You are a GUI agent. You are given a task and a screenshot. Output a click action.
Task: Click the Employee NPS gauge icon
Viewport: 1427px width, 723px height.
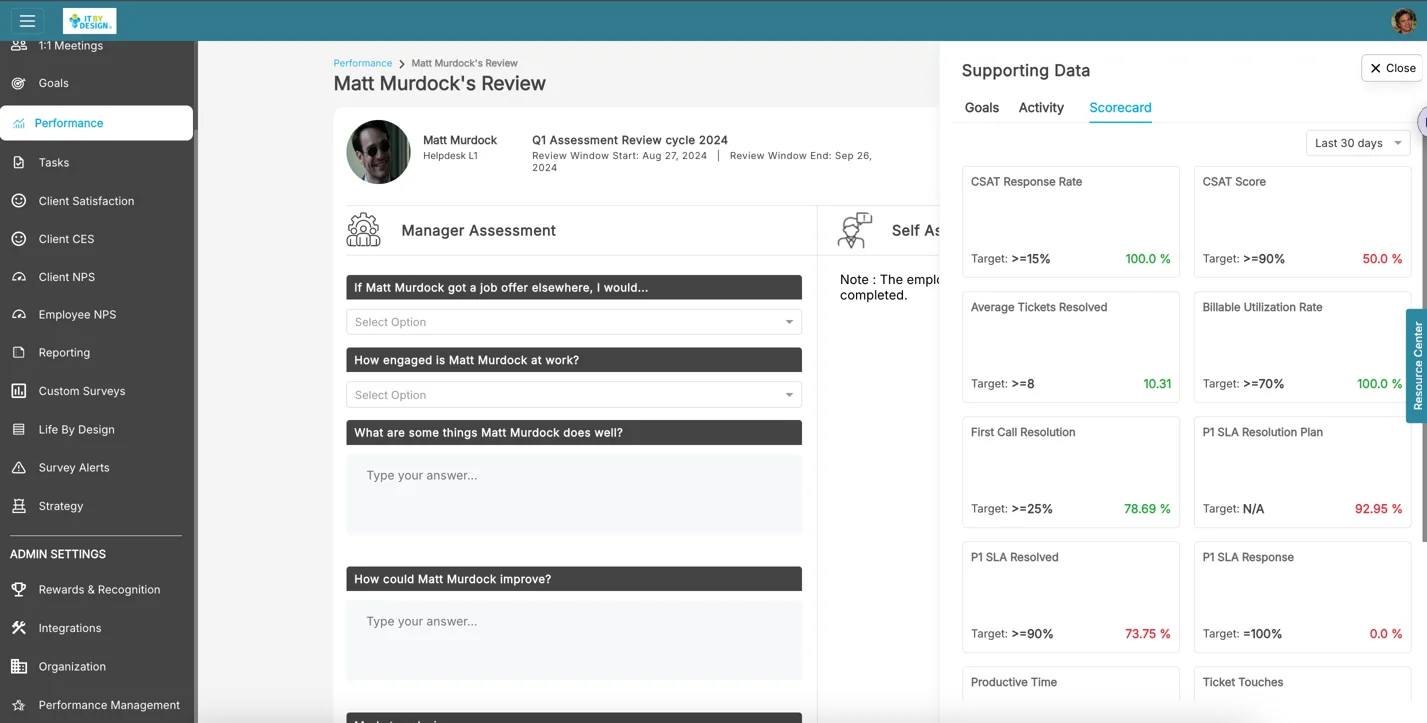[19, 314]
